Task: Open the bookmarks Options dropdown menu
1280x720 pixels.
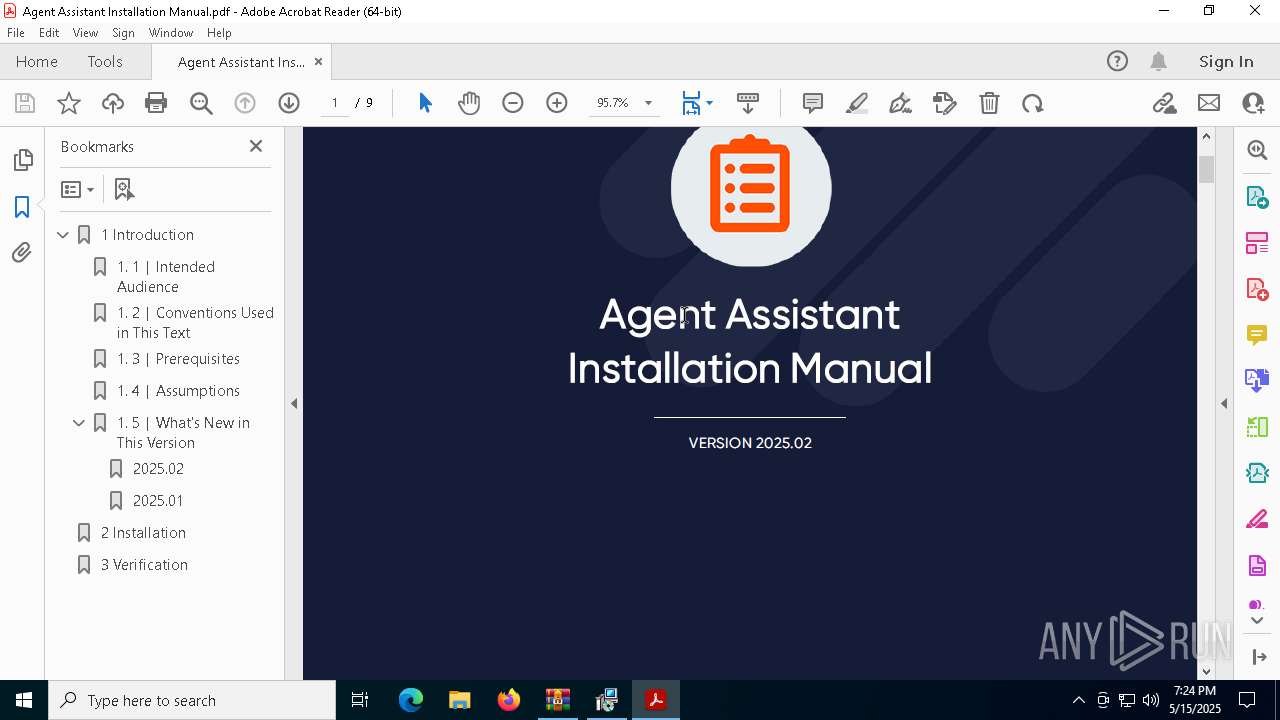Action: click(77, 189)
